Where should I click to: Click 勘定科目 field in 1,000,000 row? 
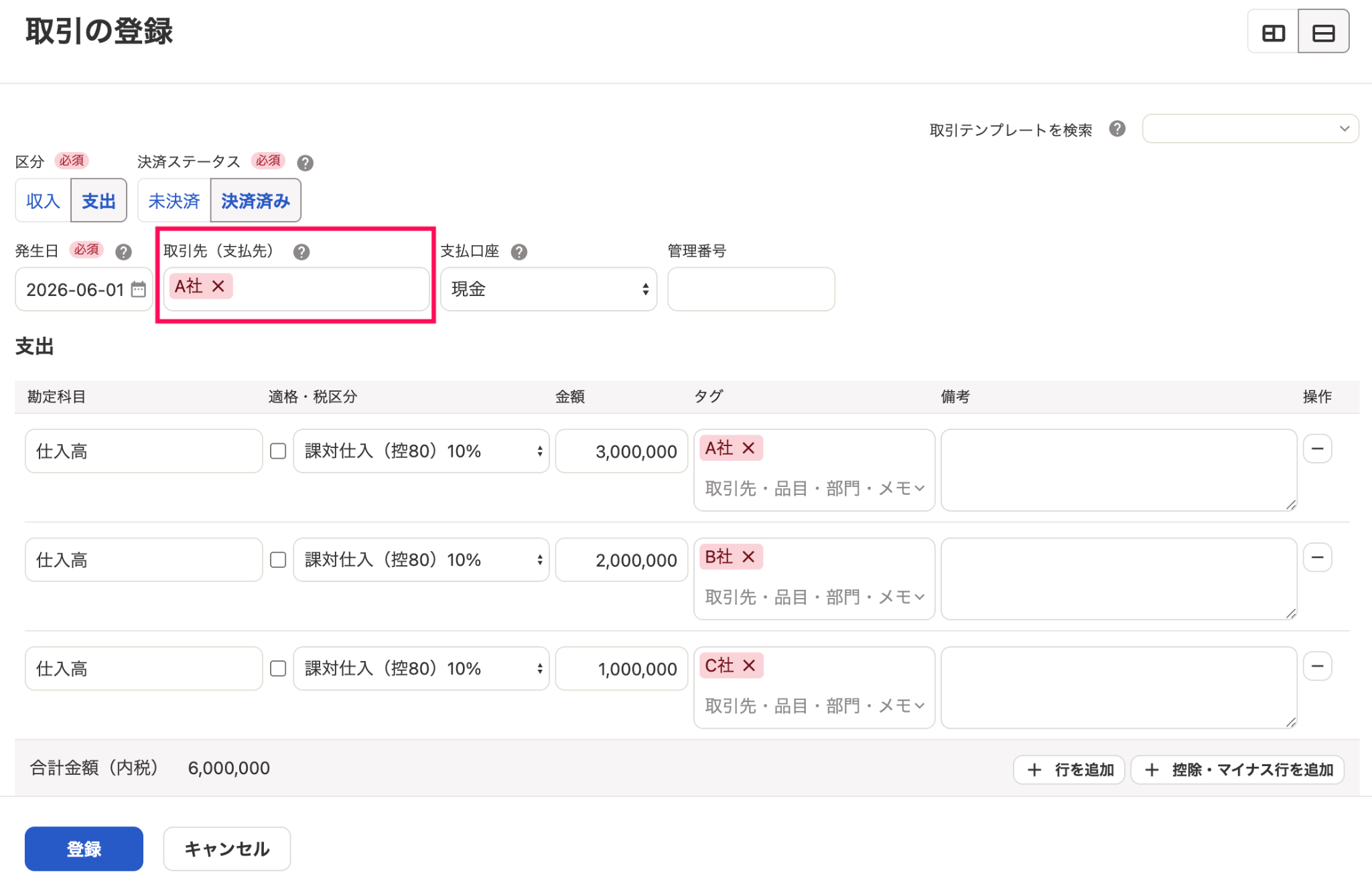point(143,668)
